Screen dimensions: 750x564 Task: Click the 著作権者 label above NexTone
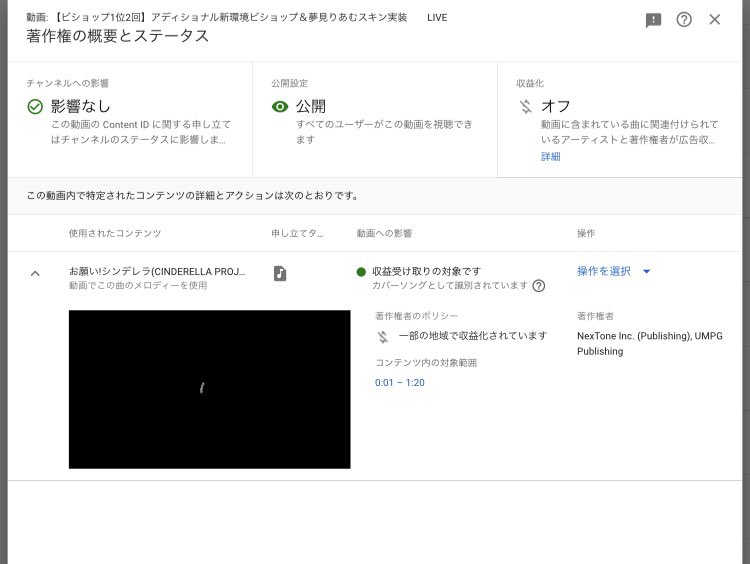[x=595, y=316]
